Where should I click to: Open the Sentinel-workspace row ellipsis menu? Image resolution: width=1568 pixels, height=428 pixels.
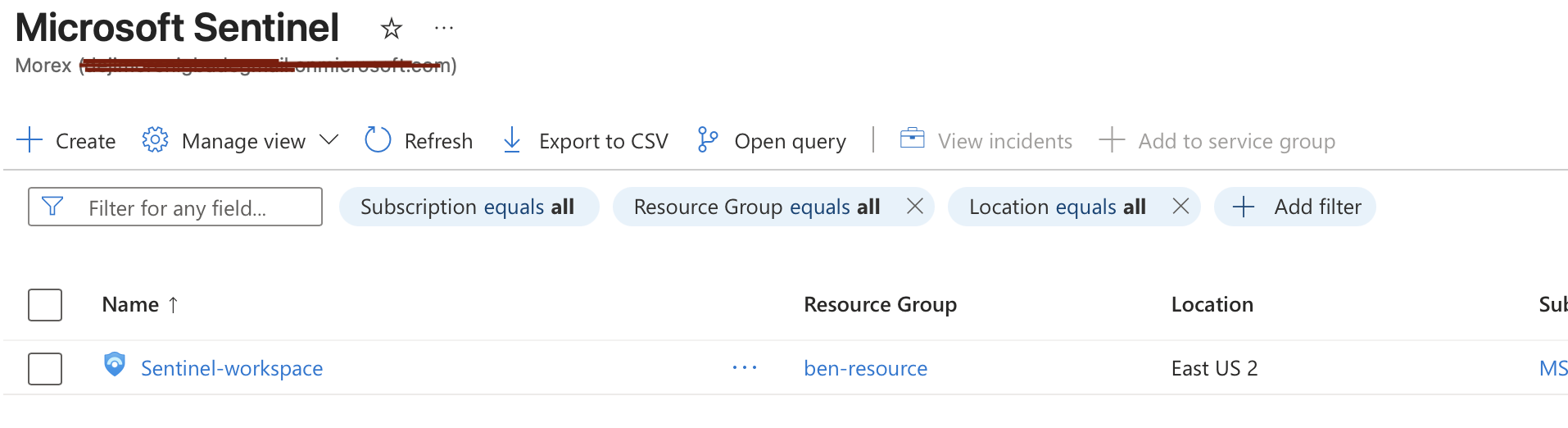745,368
